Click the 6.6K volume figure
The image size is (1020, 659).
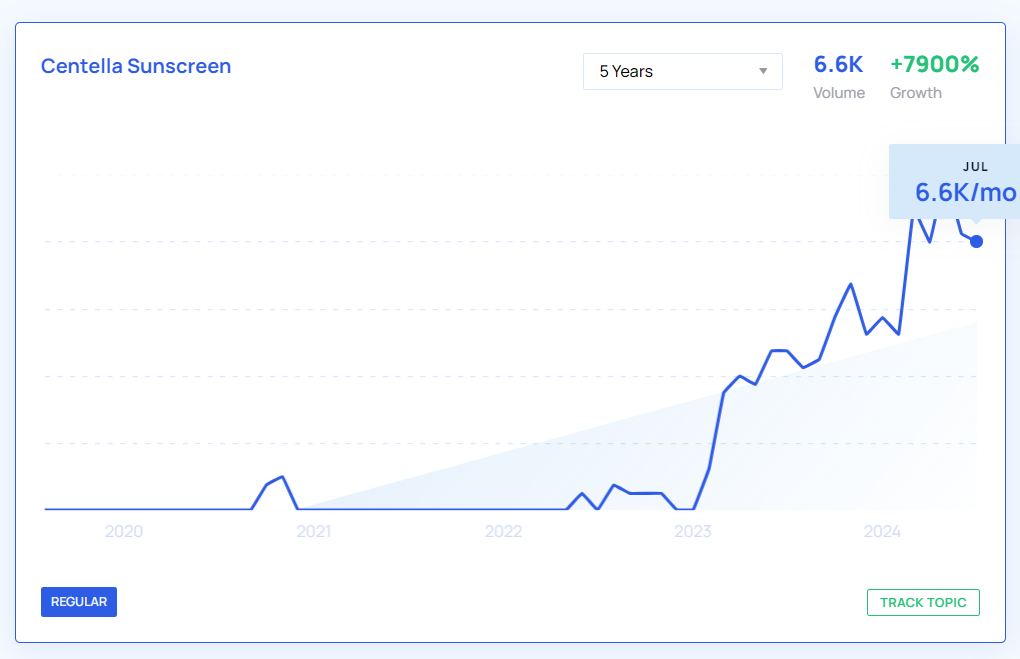(x=838, y=65)
